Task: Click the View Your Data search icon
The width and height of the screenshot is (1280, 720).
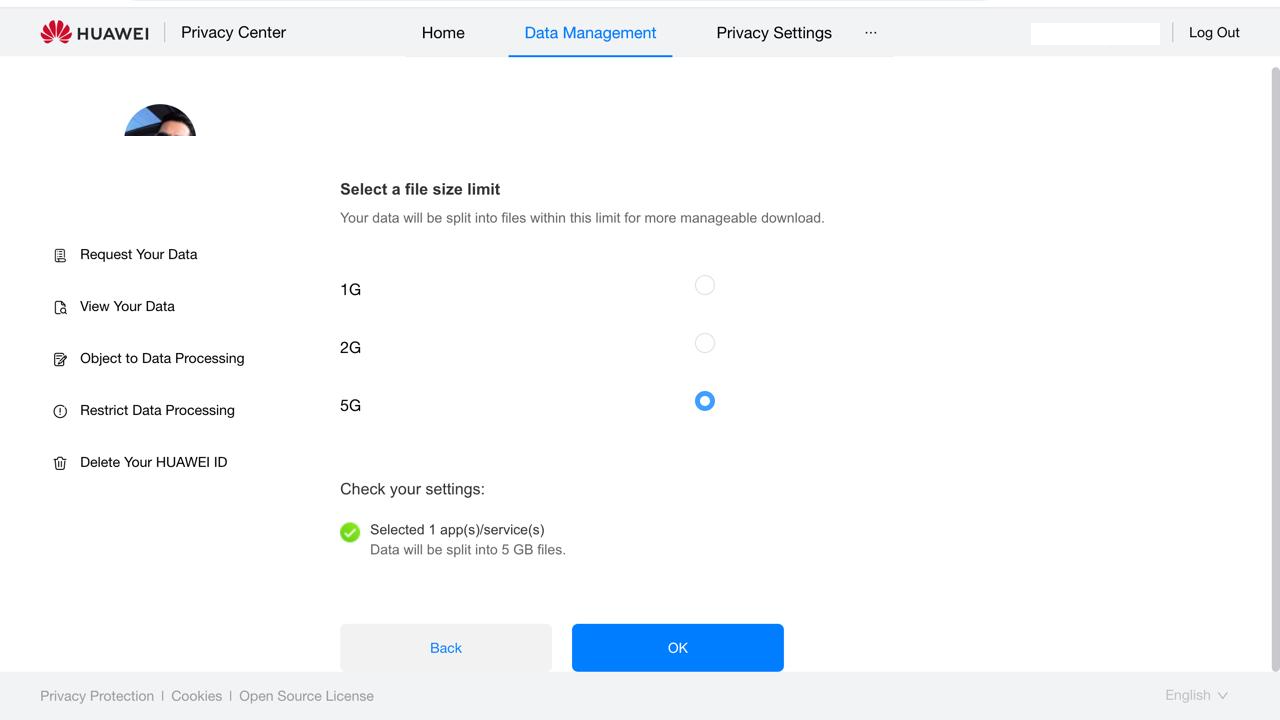Action: (x=60, y=307)
